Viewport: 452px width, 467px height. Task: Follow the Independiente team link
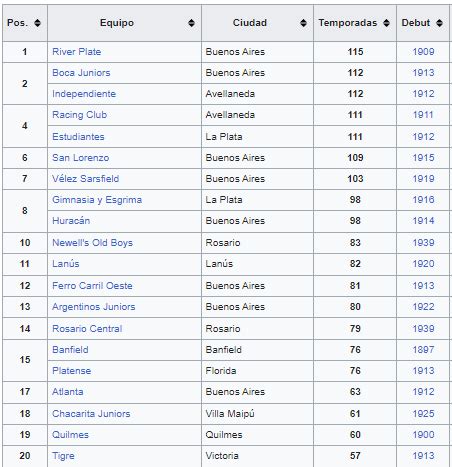tap(84, 94)
